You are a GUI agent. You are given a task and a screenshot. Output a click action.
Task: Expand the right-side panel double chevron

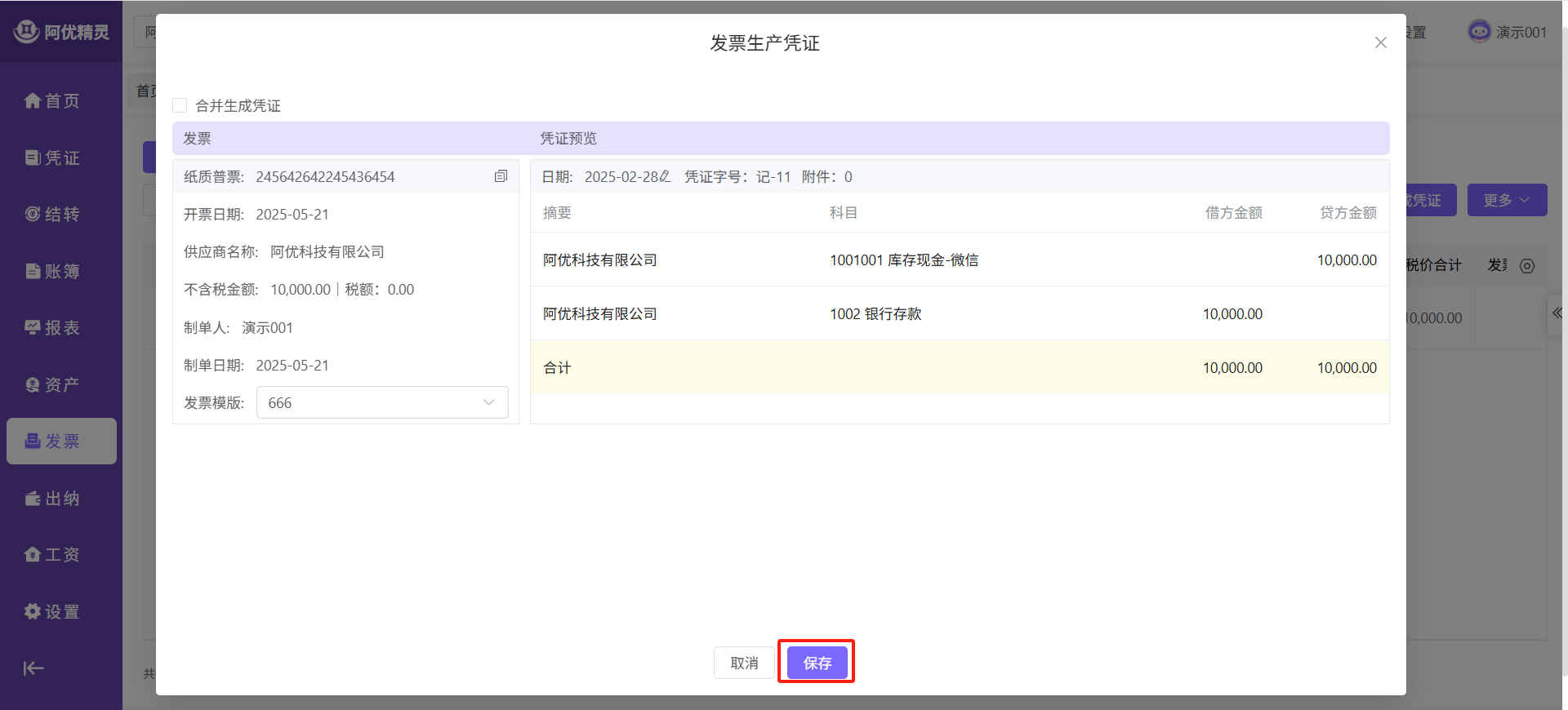tap(1557, 313)
